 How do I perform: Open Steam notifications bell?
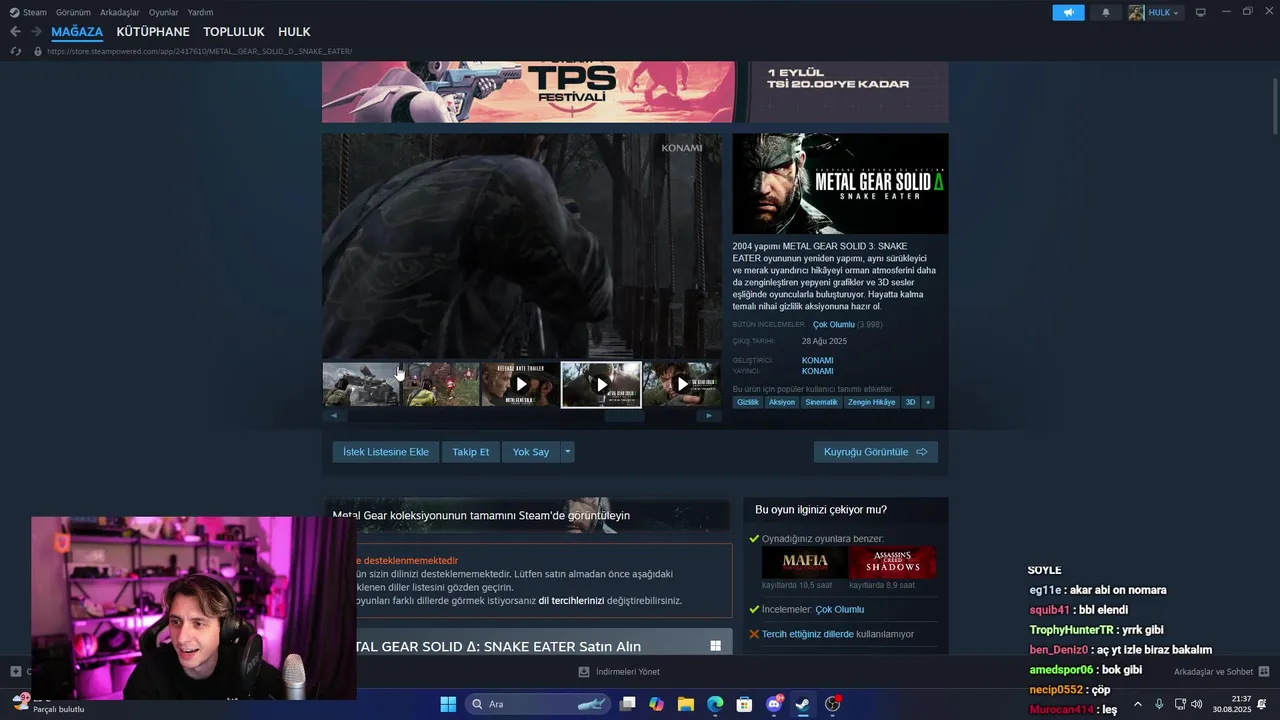pos(1105,12)
